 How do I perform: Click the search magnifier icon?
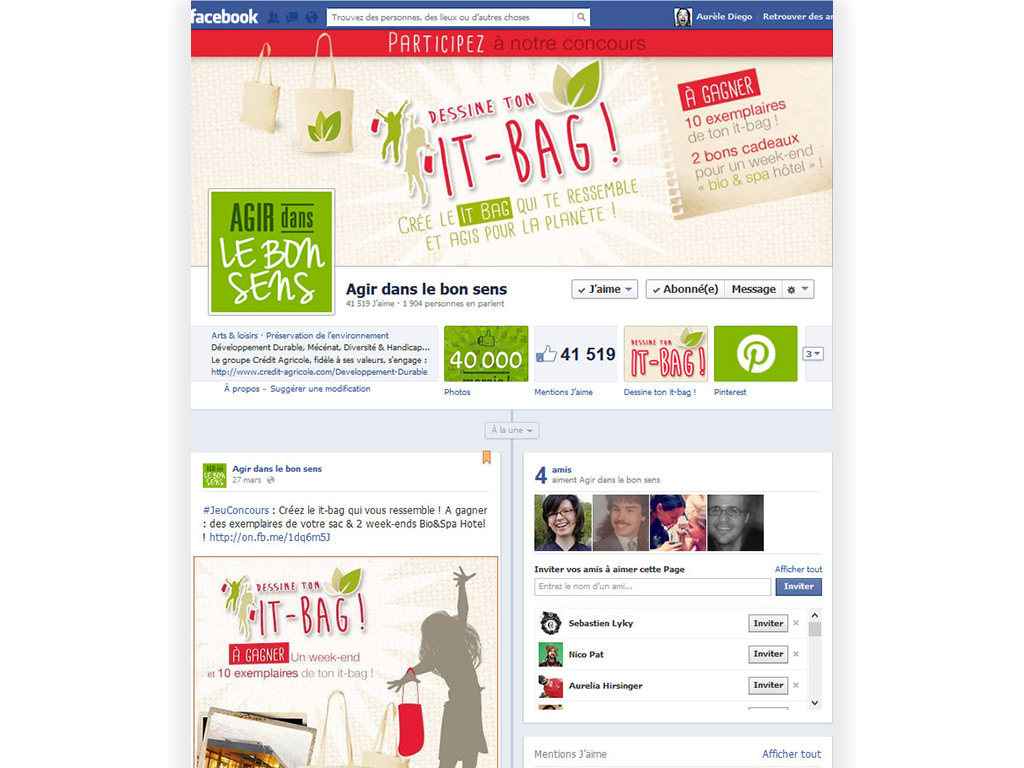tap(581, 17)
